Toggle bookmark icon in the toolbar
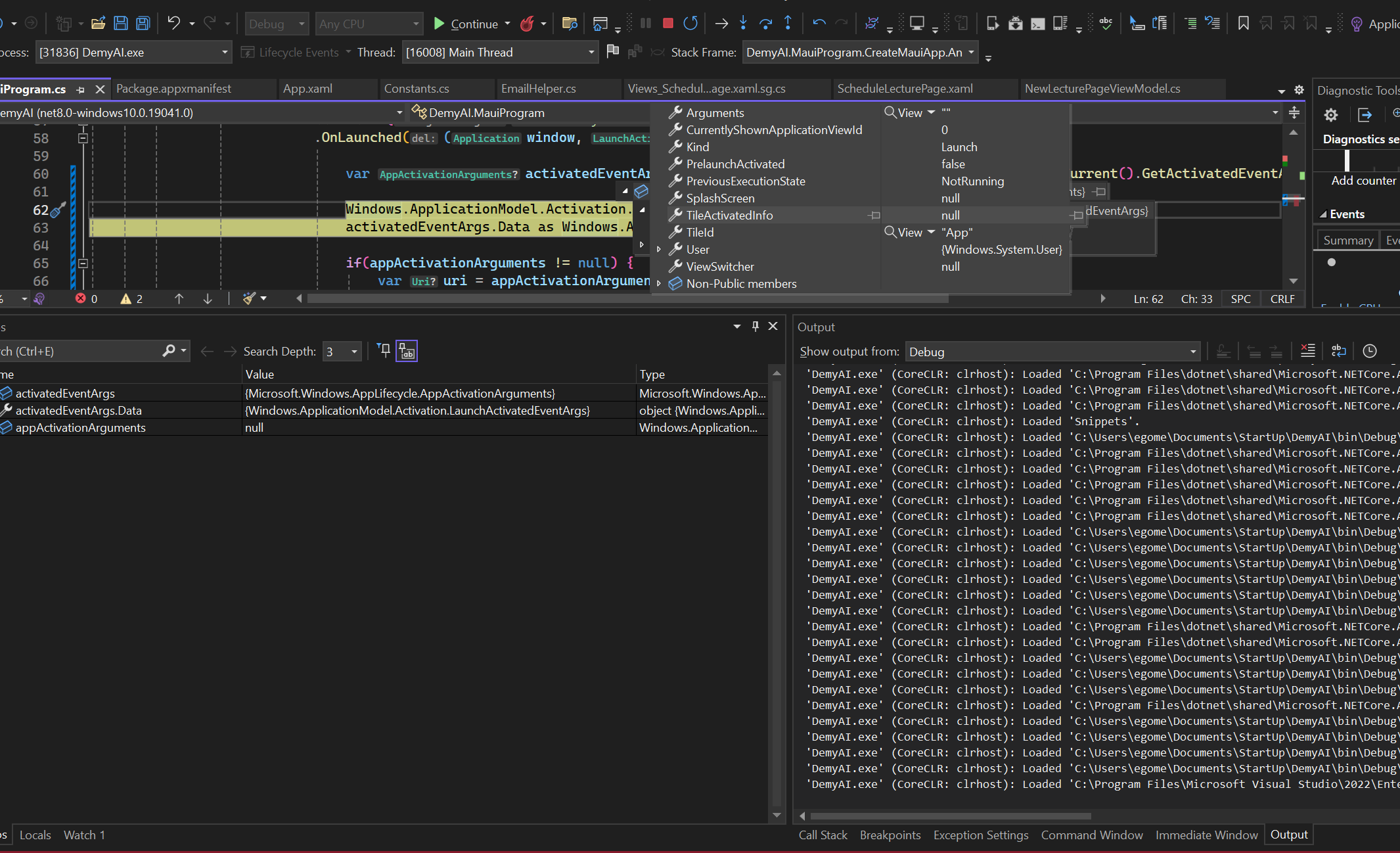1400x853 pixels. pyautogui.click(x=1243, y=24)
